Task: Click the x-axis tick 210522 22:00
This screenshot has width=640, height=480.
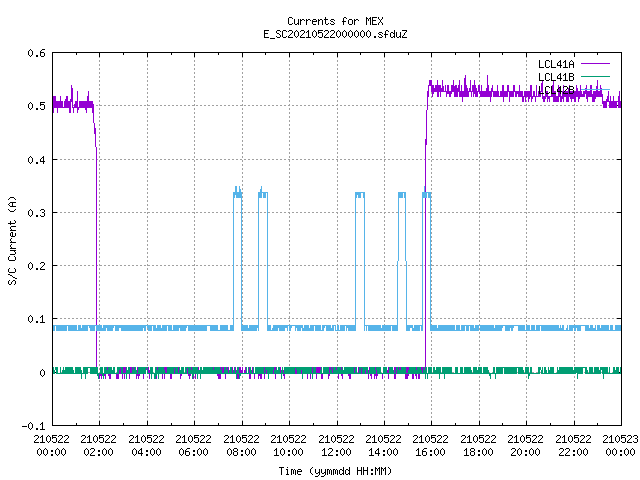Action: coord(573,445)
